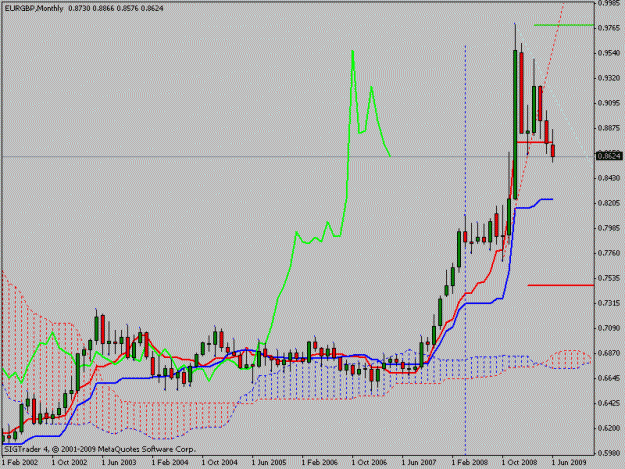Click the 0.7985 price axis label

pos(609,228)
